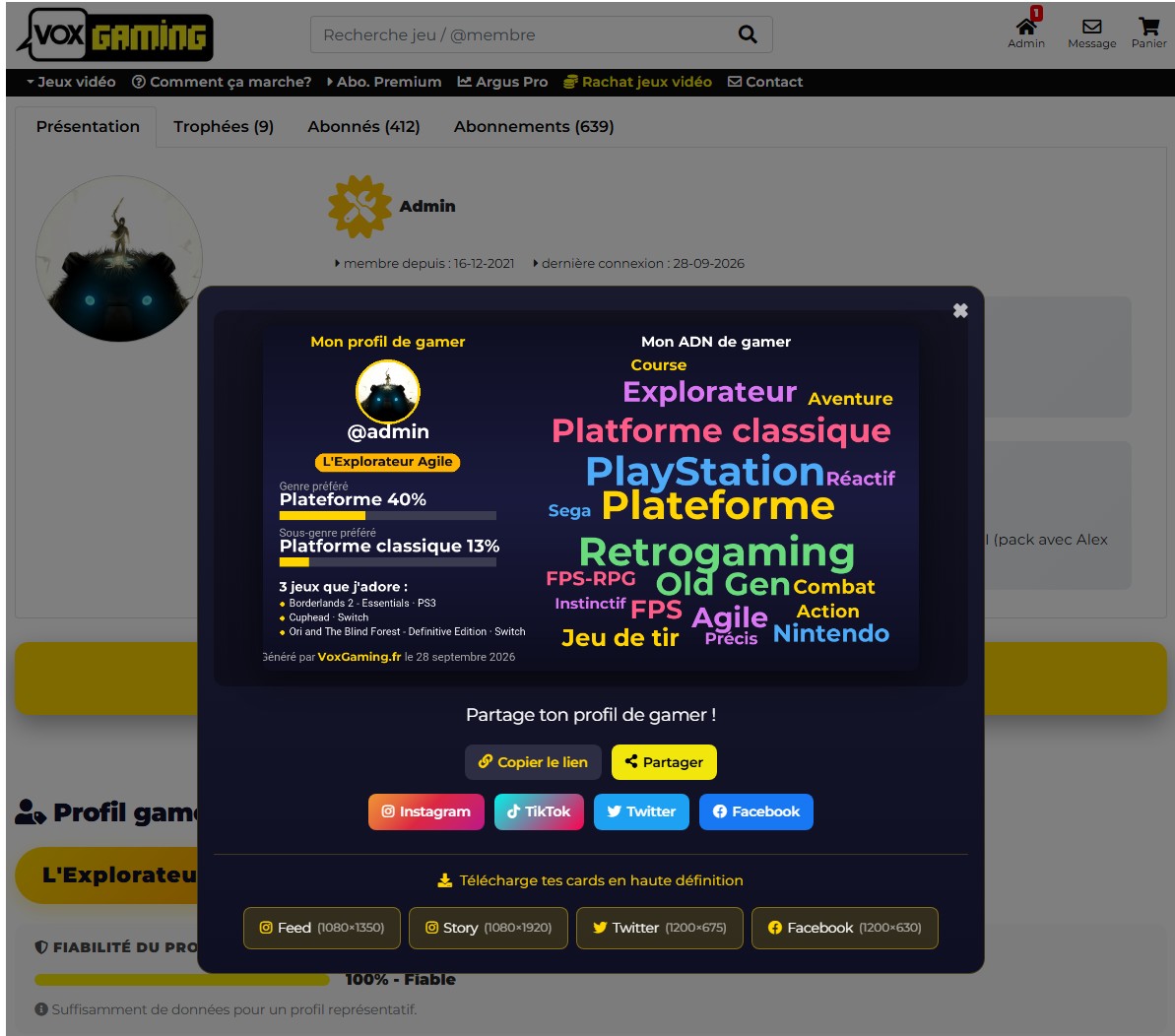Download the Facebook (1200×630) card
1175x1036 pixels.
(844, 928)
